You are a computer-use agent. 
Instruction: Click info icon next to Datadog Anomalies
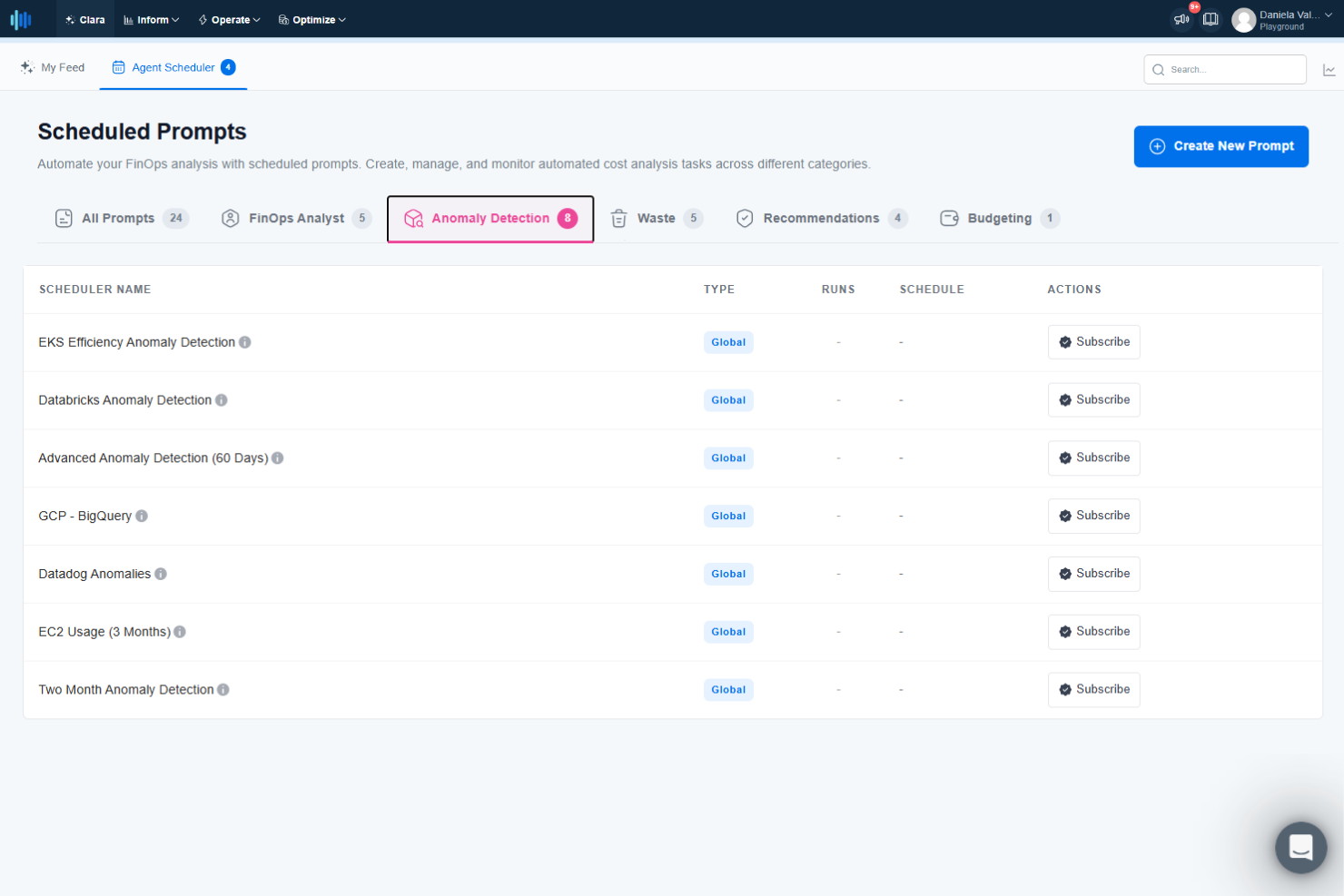click(161, 574)
